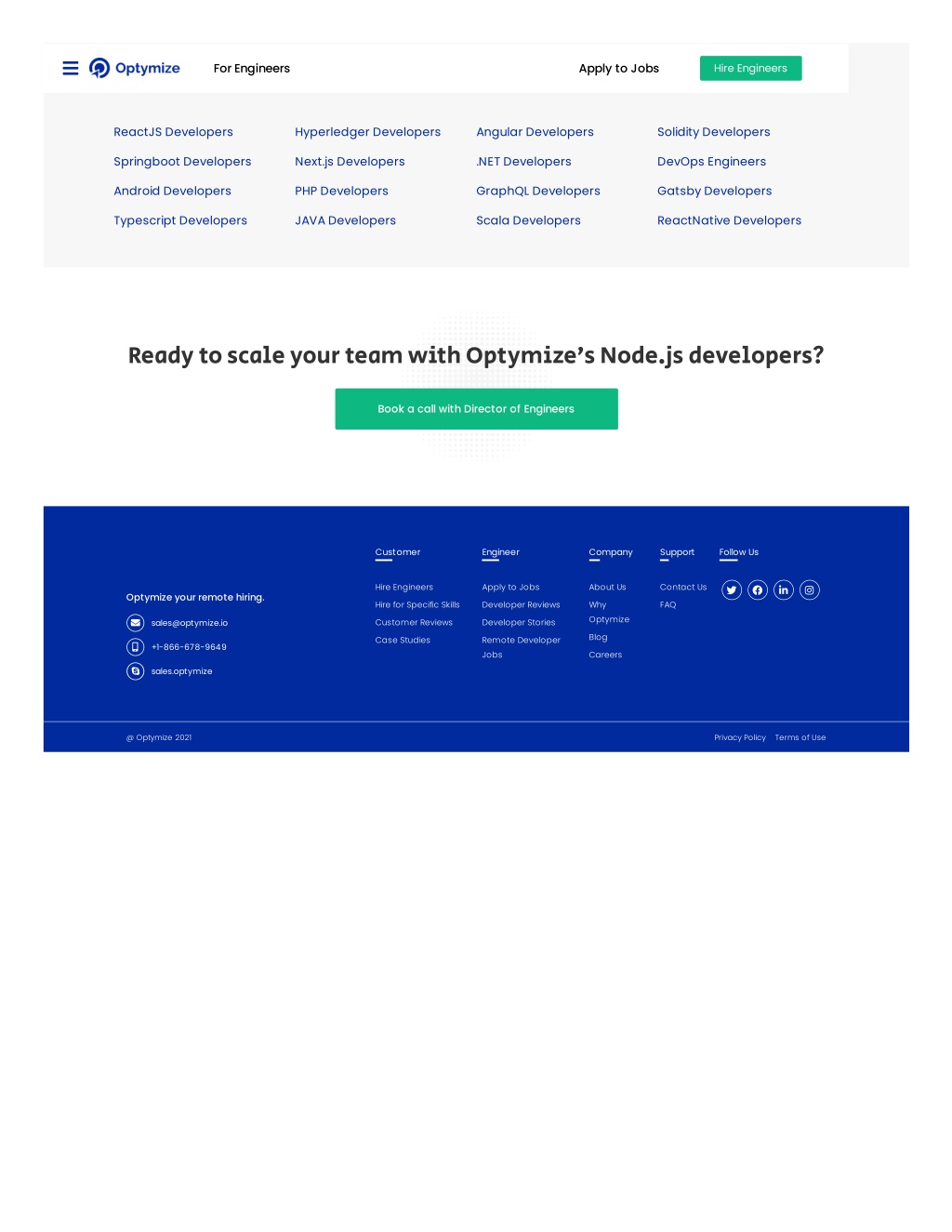Open Case Studies footer link
Screen dimensions: 952x1232
coord(403,641)
